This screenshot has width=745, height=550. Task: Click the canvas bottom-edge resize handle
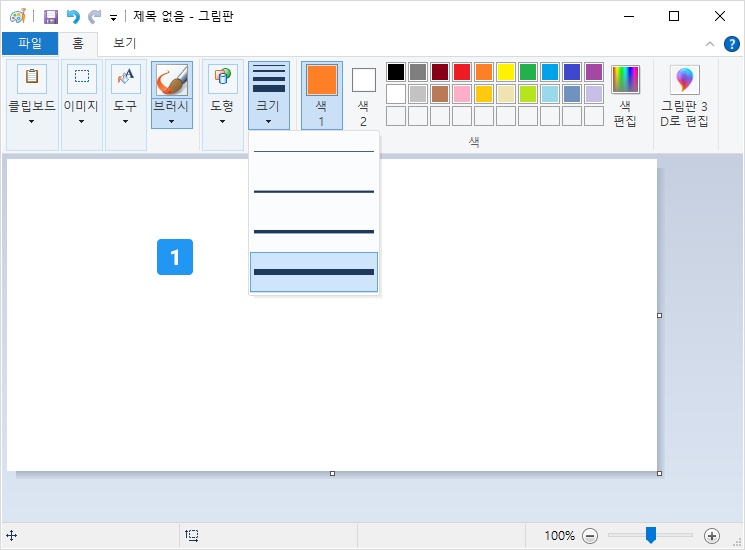[333, 474]
